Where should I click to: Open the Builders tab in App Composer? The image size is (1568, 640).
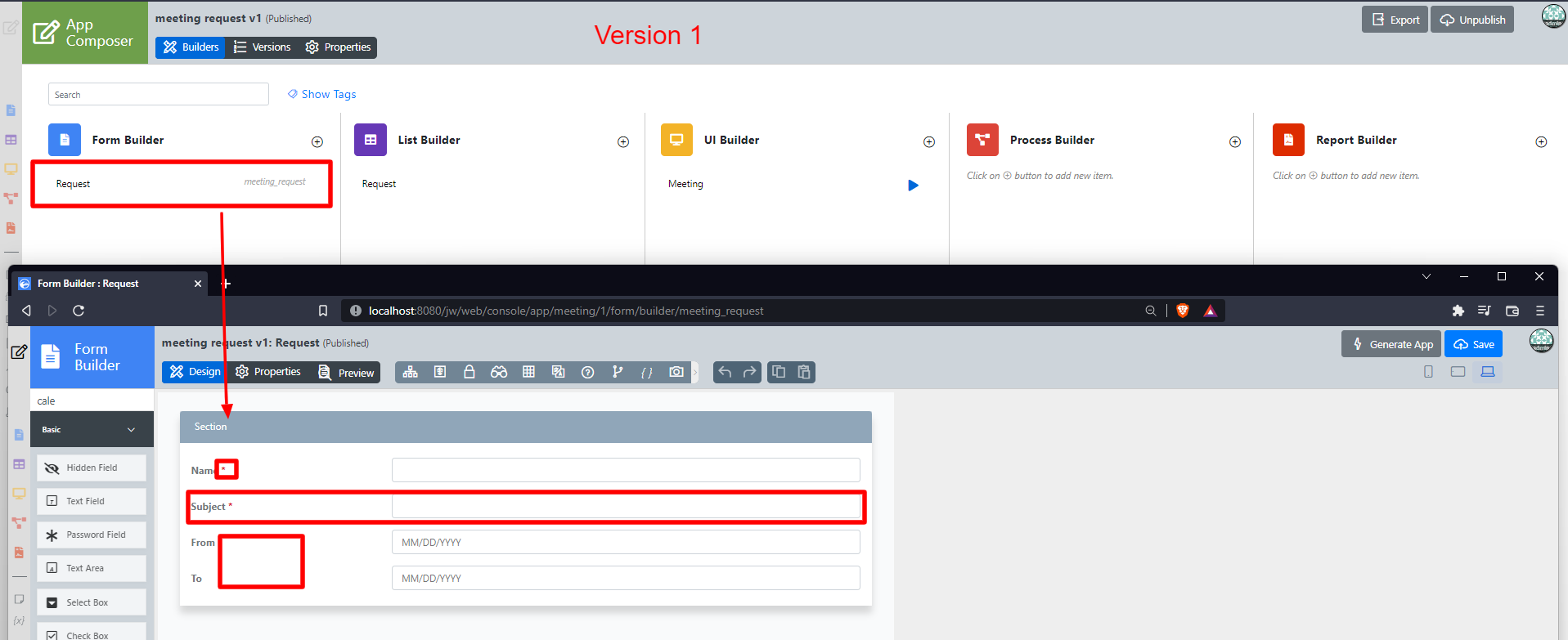[191, 47]
